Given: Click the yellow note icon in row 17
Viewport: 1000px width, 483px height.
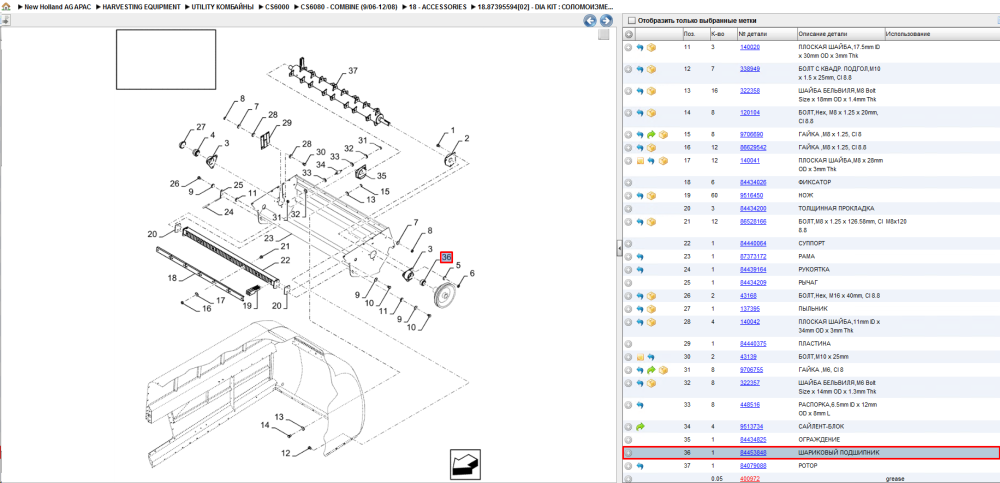Looking at the screenshot, I should 640,161.
